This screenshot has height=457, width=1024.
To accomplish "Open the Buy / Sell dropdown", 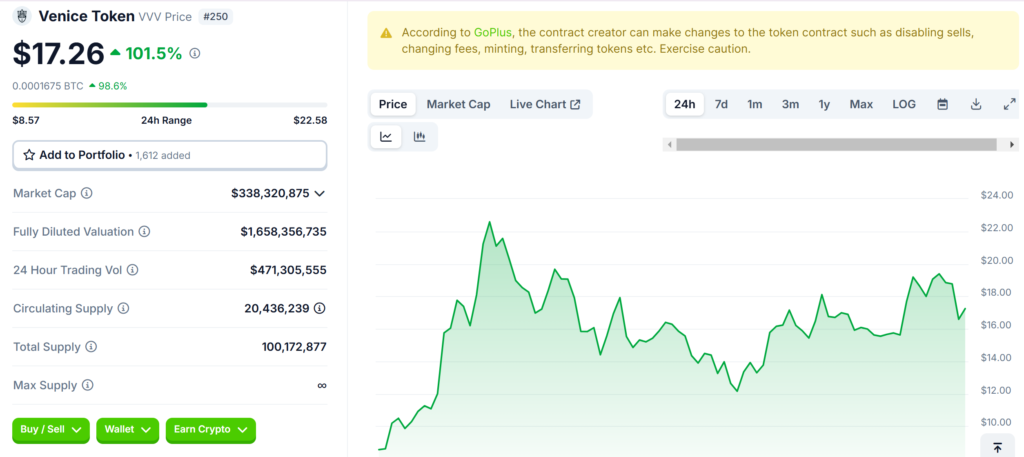I will pyautogui.click(x=50, y=429).
